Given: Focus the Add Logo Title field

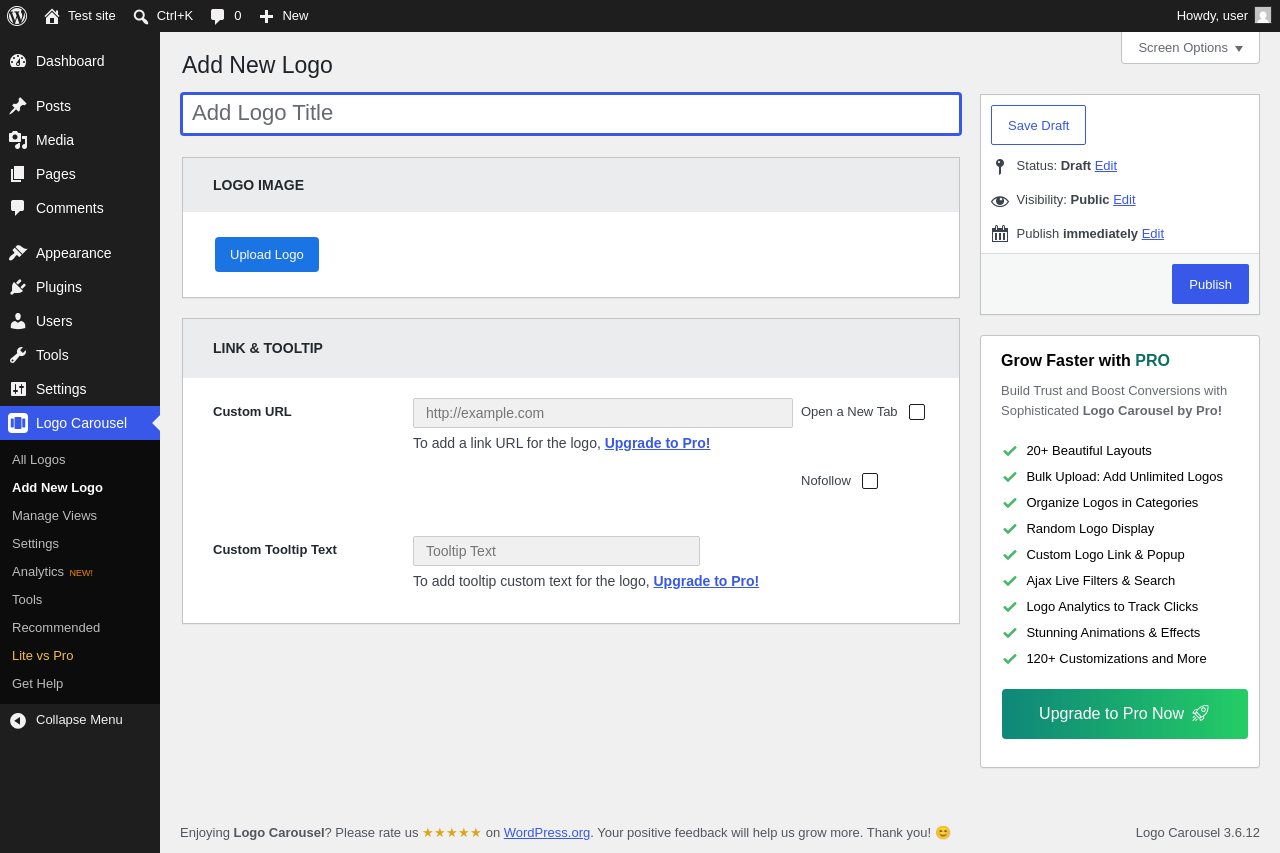Looking at the screenshot, I should tap(571, 114).
